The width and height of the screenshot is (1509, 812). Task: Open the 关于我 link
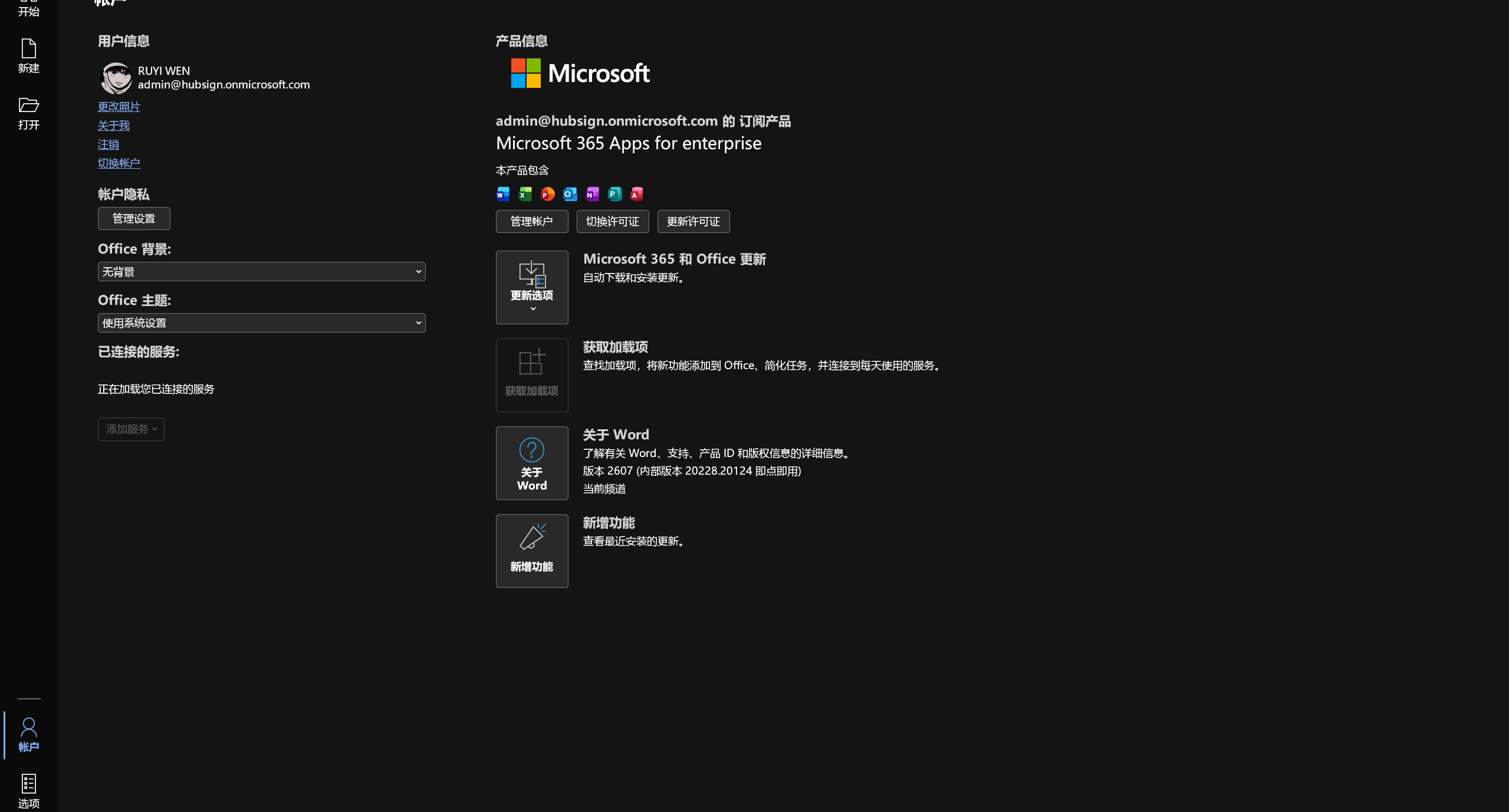[114, 126]
